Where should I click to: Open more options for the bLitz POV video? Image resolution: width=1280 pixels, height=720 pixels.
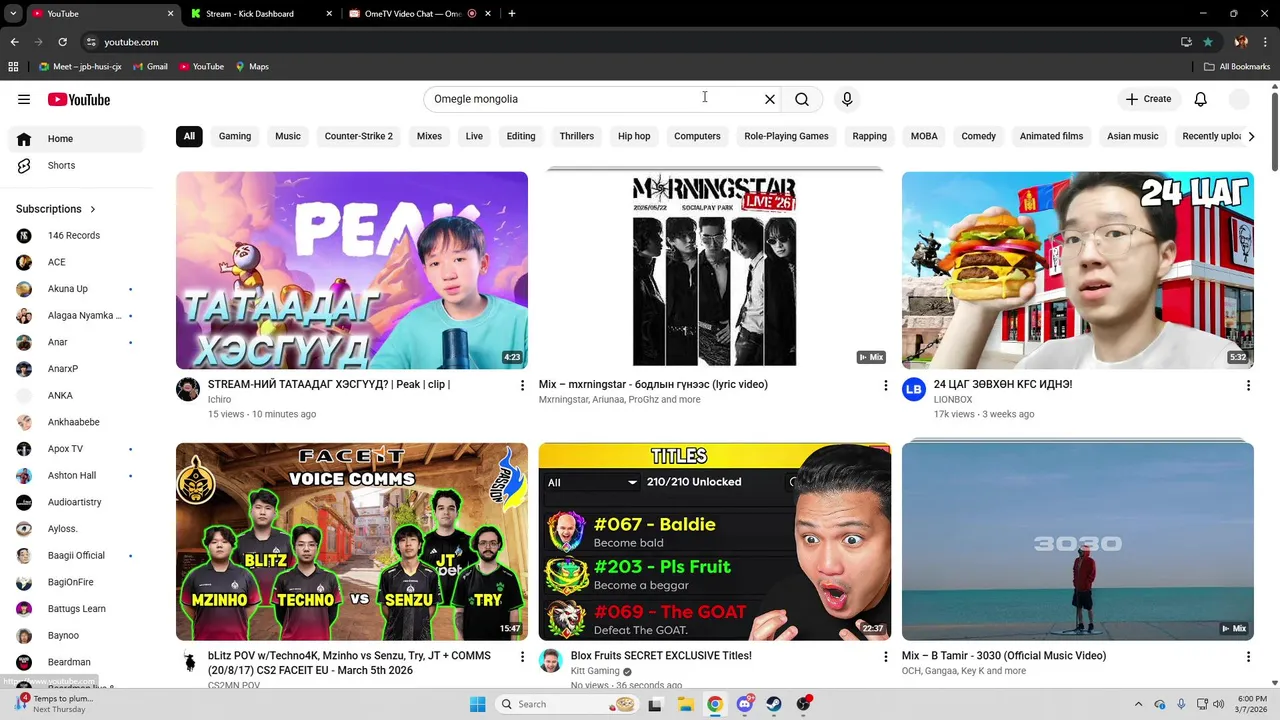tap(522, 657)
